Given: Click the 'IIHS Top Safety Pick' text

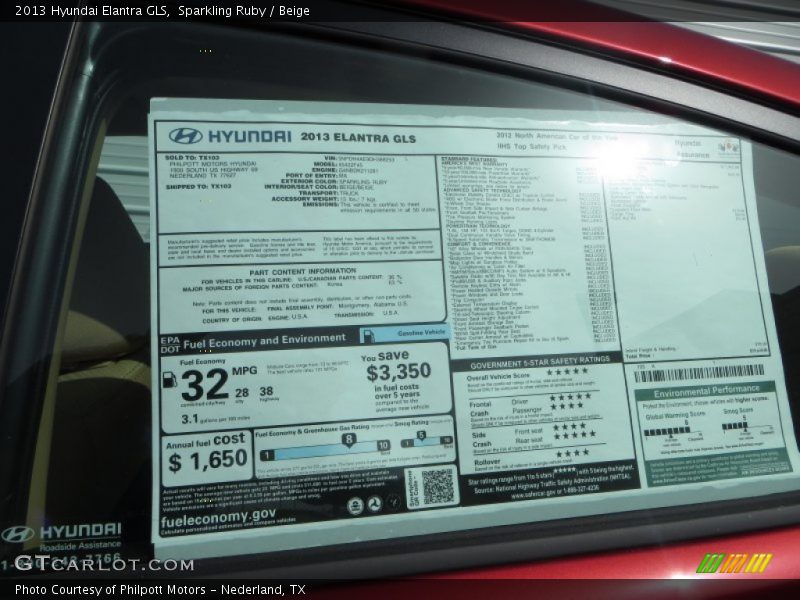Looking at the screenshot, I should (531, 146).
